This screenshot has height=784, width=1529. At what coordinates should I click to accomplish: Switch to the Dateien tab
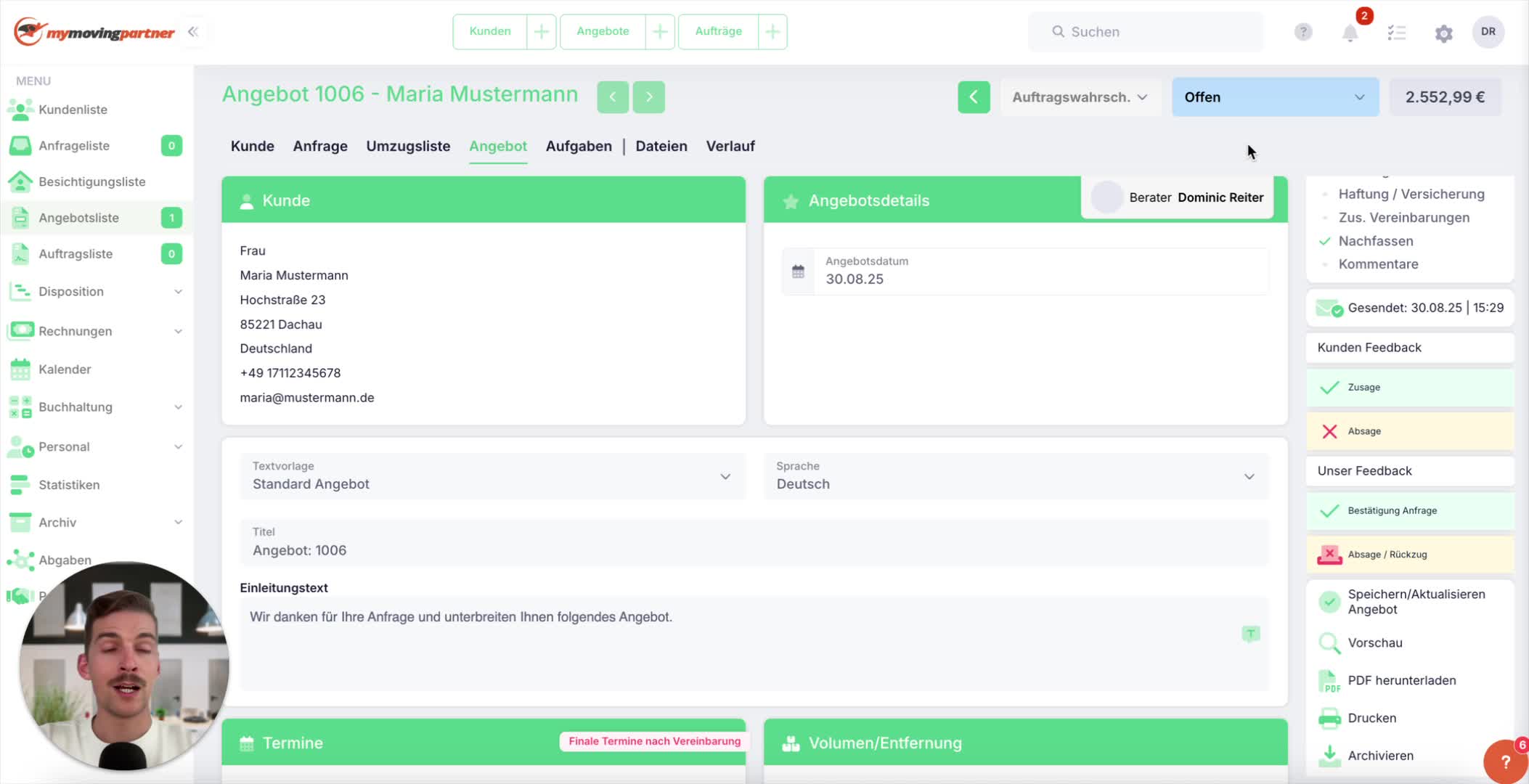click(661, 146)
